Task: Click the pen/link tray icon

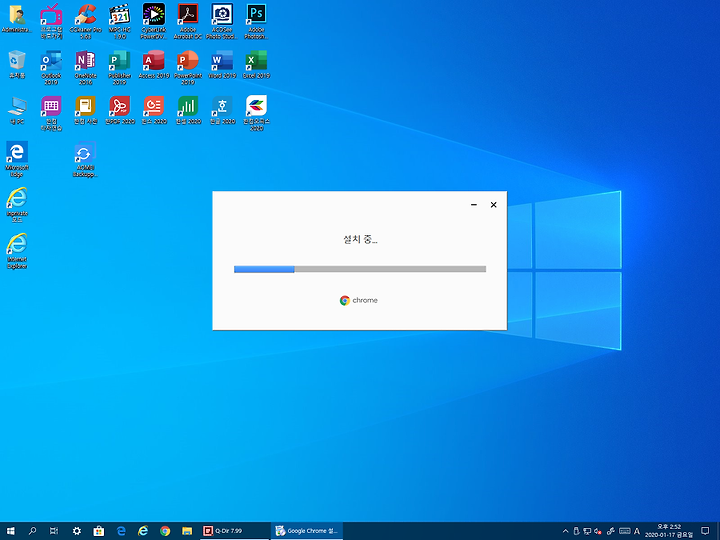Action: [611, 531]
